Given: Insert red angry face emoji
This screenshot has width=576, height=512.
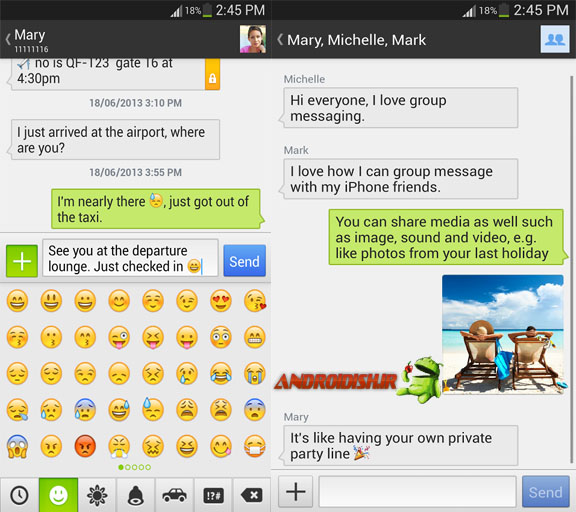Looking at the screenshot, I should (x=85, y=446).
